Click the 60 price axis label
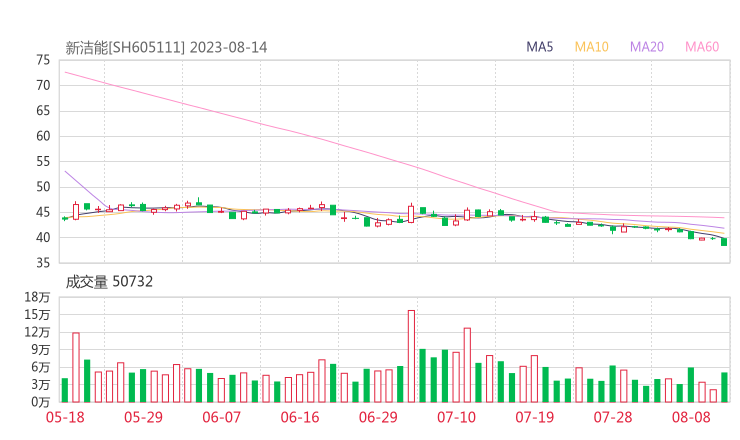This screenshot has height=440, width=740. click(x=43, y=136)
